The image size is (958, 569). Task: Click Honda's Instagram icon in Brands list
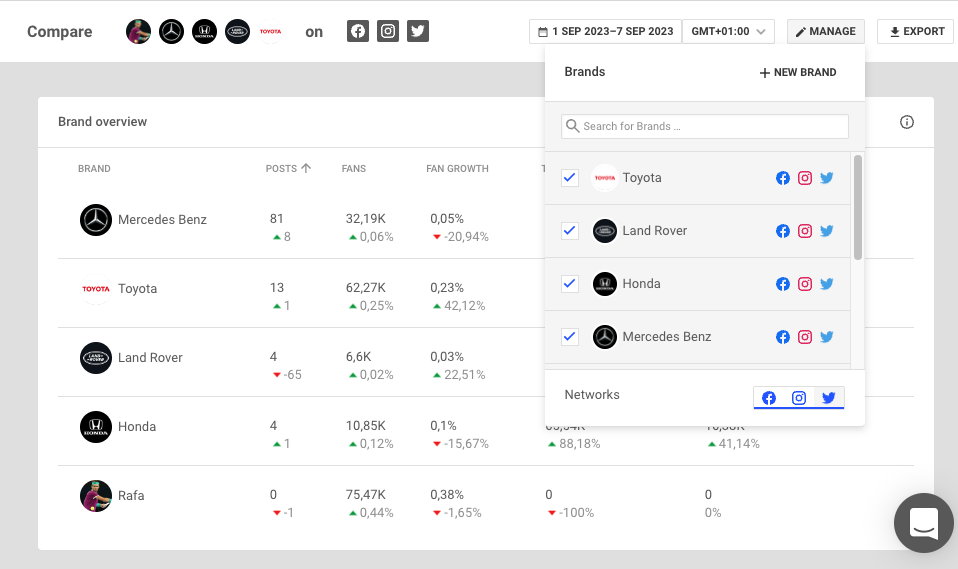pos(805,284)
